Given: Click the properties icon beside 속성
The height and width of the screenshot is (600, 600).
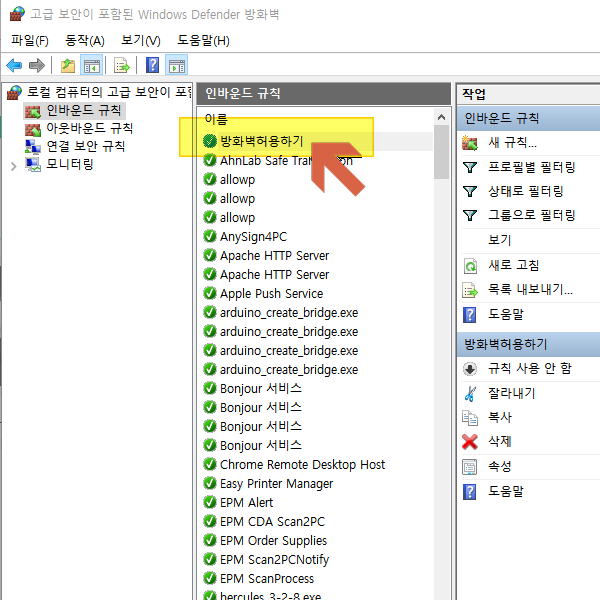Looking at the screenshot, I should coord(470,467).
